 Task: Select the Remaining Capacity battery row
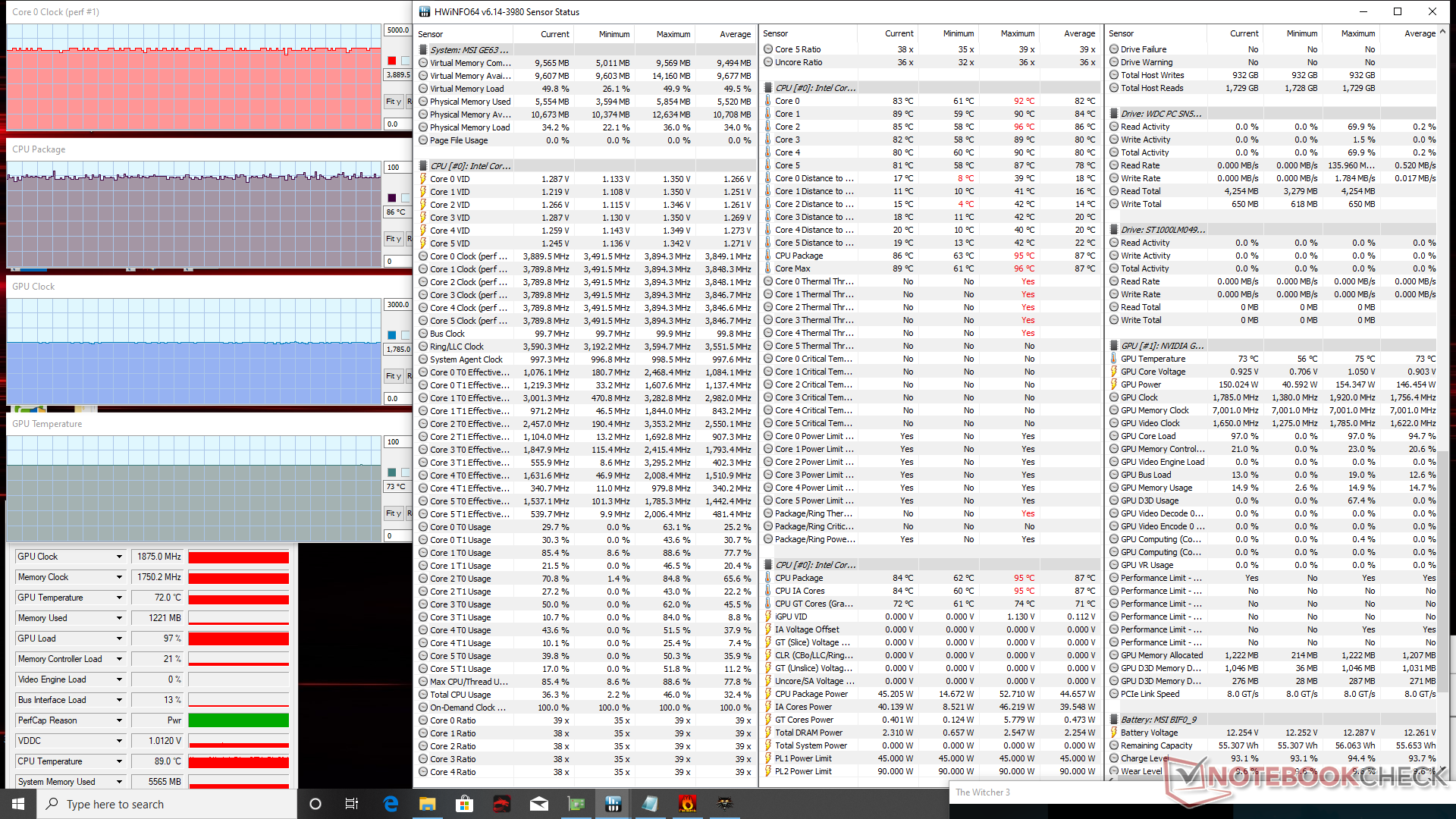pyautogui.click(x=1273, y=745)
